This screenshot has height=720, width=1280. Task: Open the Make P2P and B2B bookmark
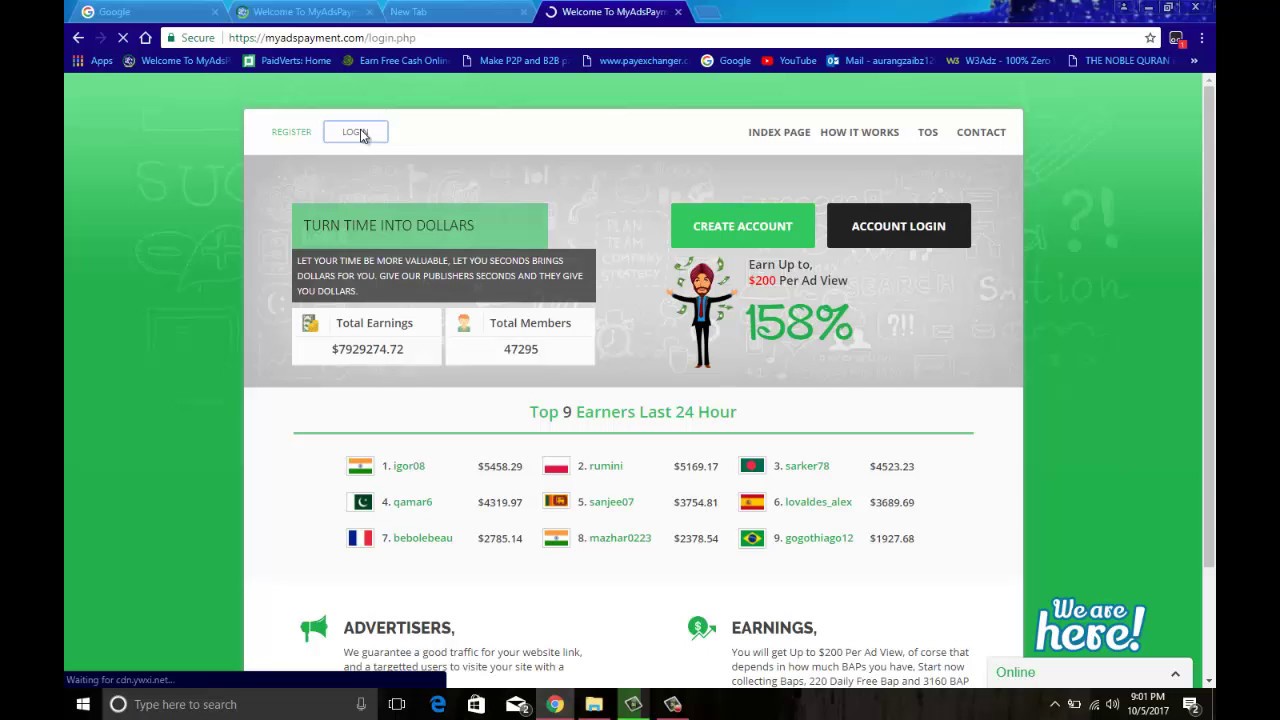(x=515, y=61)
